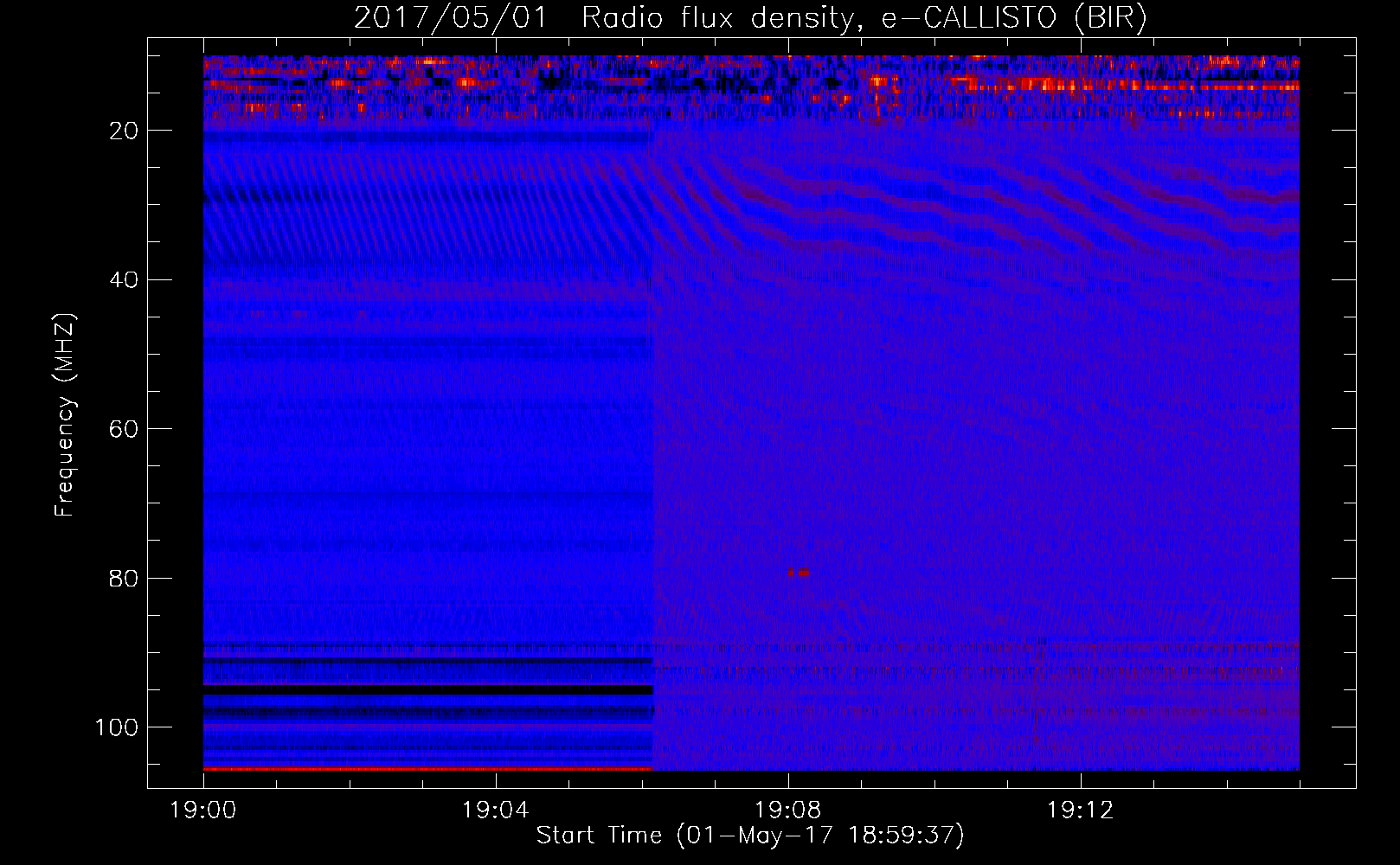This screenshot has height=865, width=1400.
Task: Click the small red spot near 80 MHz
Action: (x=799, y=572)
